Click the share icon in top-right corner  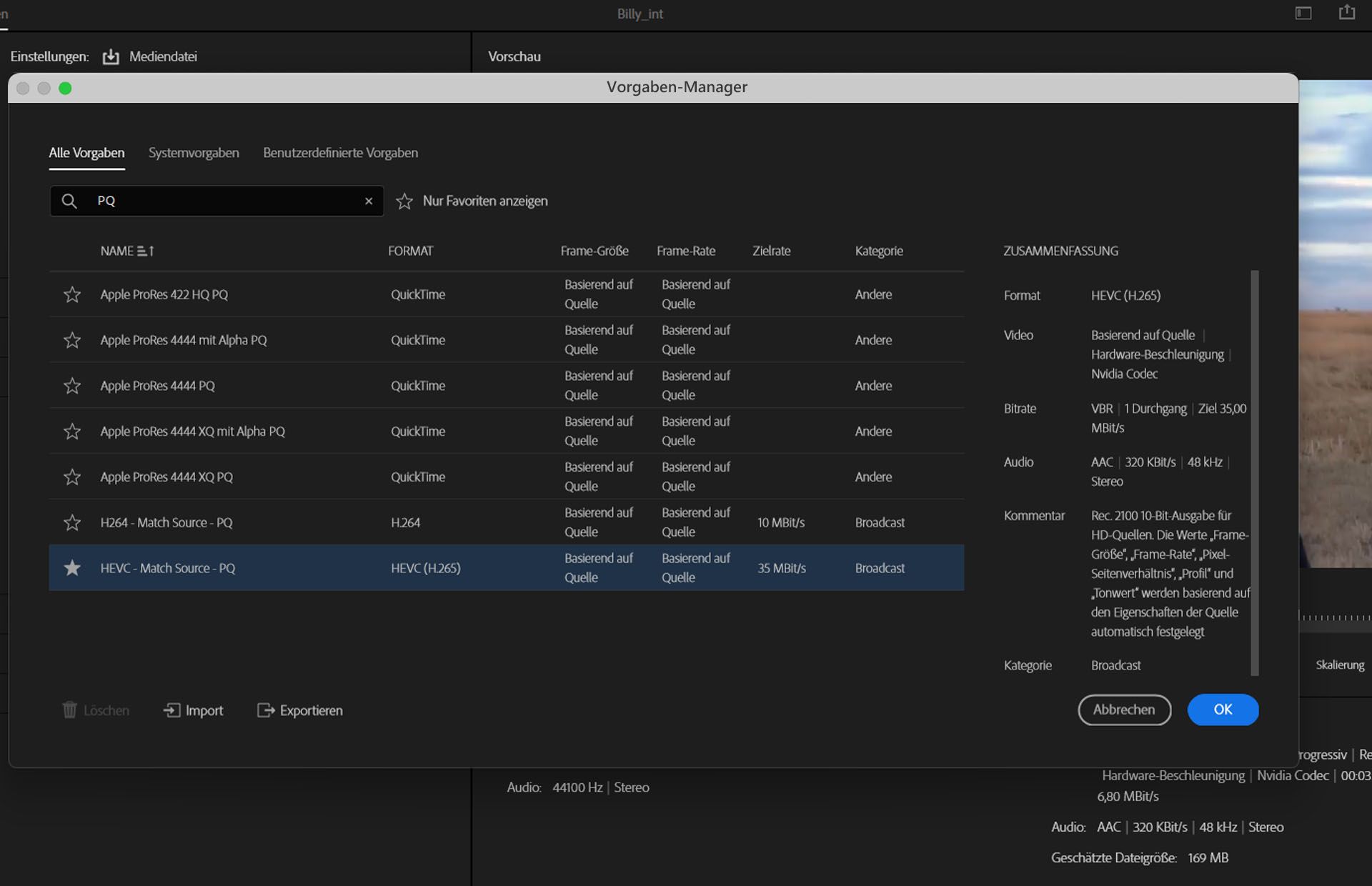tap(1347, 12)
